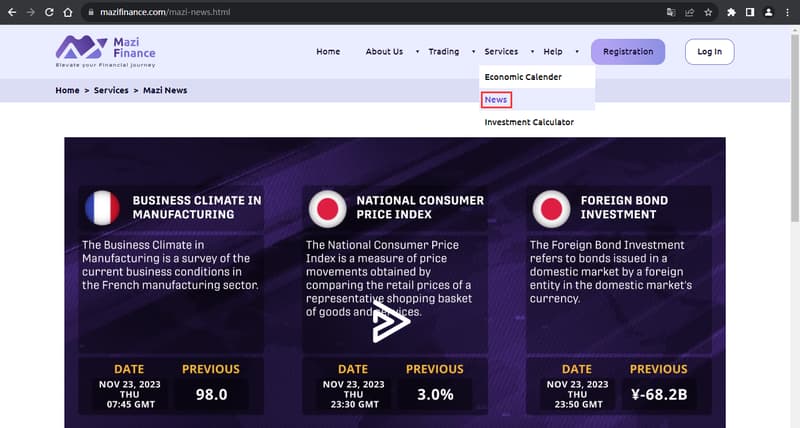Reload the page with the refresh icon

tap(49, 12)
